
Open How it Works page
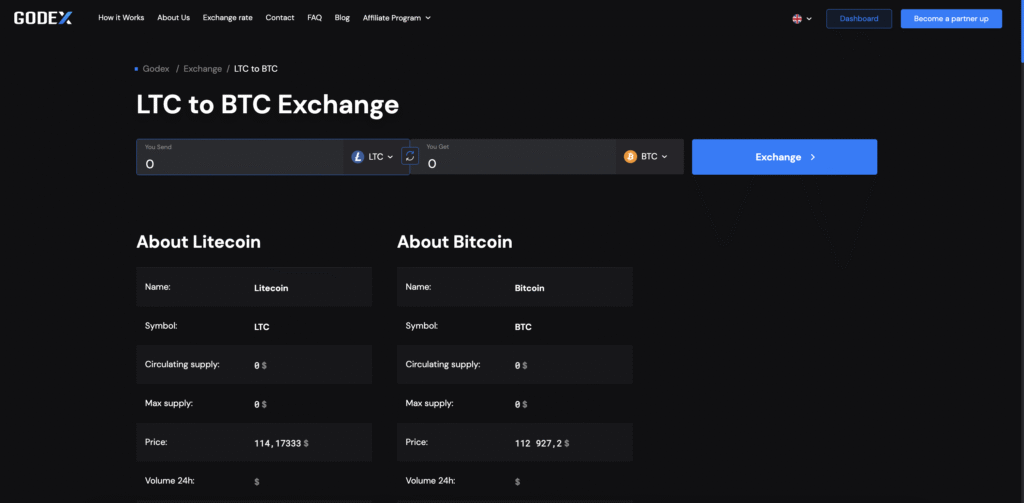click(x=121, y=18)
